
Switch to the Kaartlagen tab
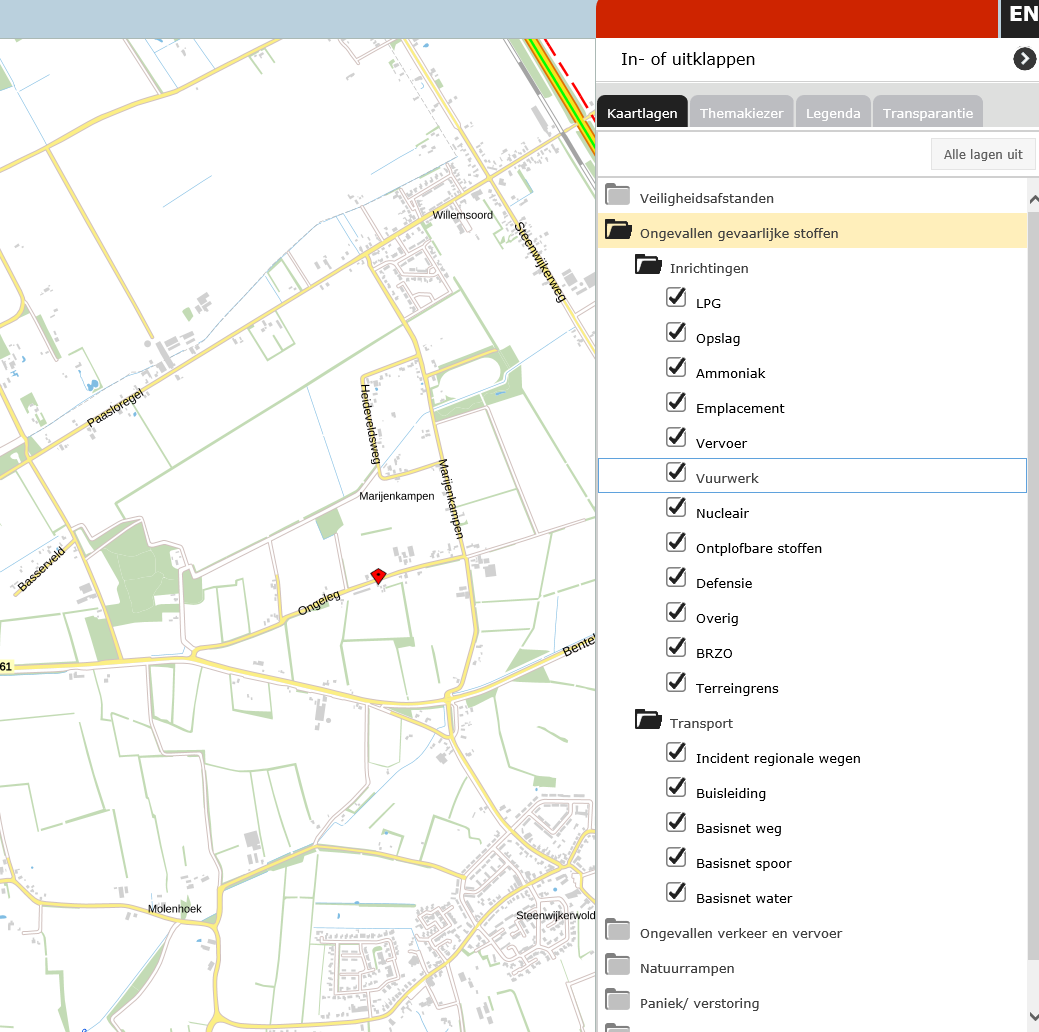[642, 113]
